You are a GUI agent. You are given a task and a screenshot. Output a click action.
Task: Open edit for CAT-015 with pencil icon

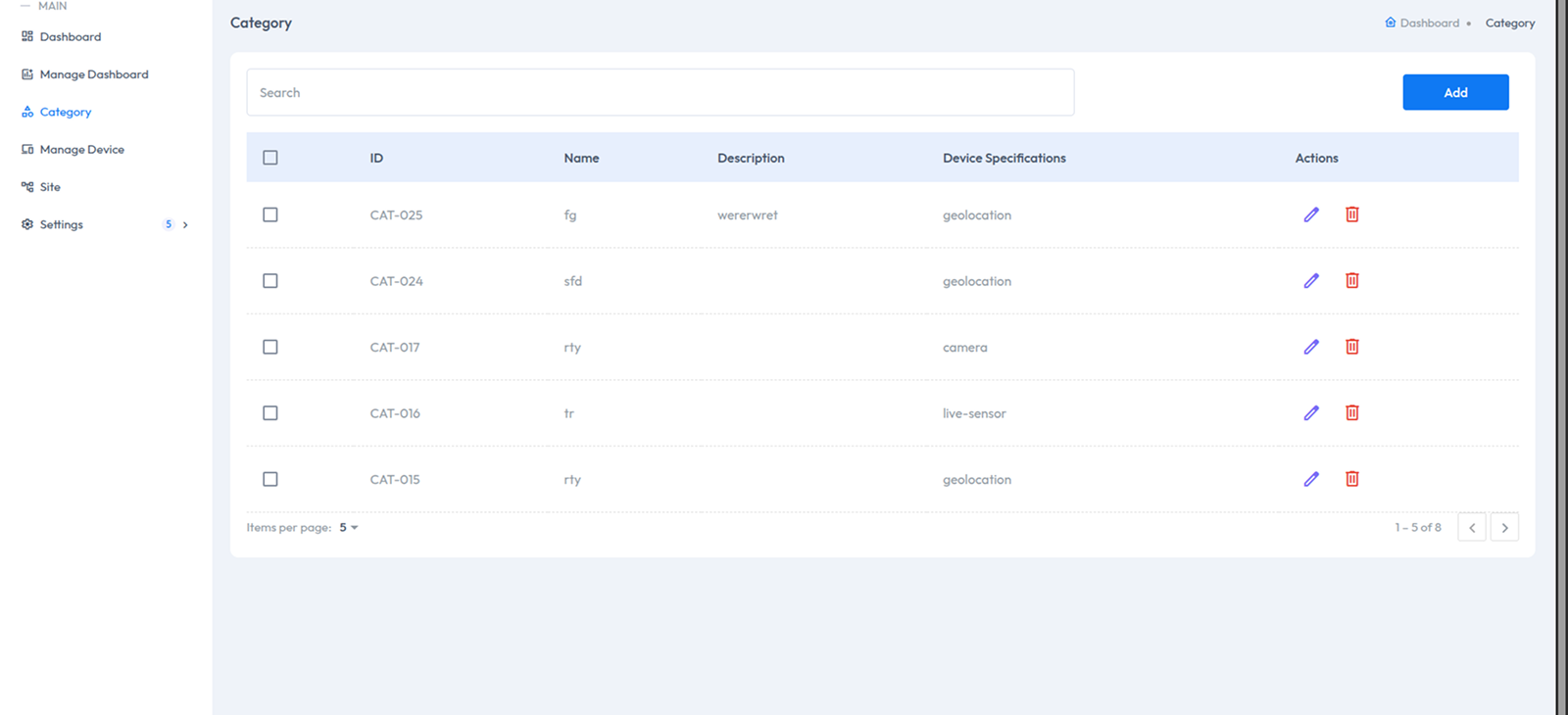1311,479
